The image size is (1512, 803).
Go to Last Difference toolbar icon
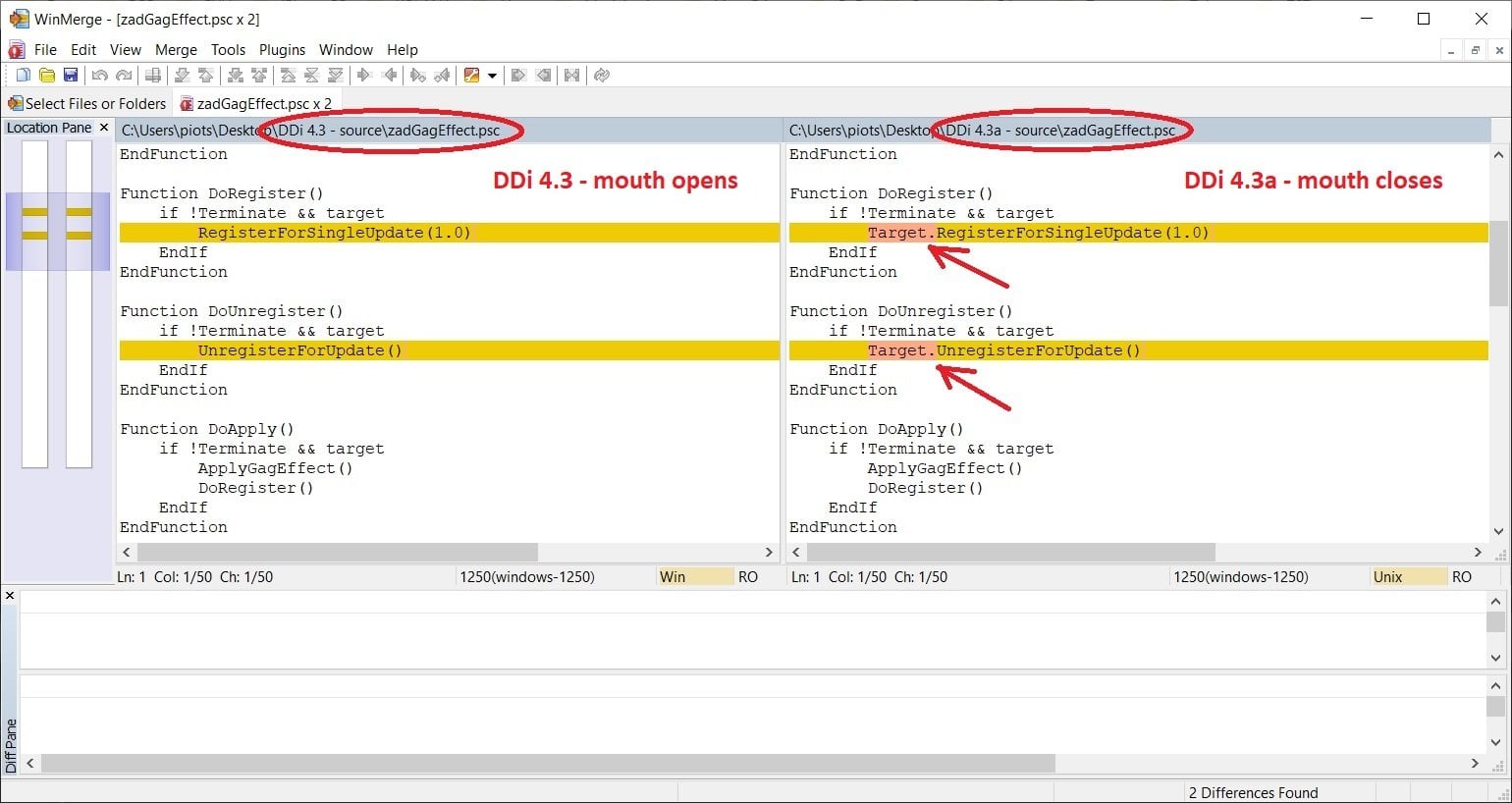point(335,76)
